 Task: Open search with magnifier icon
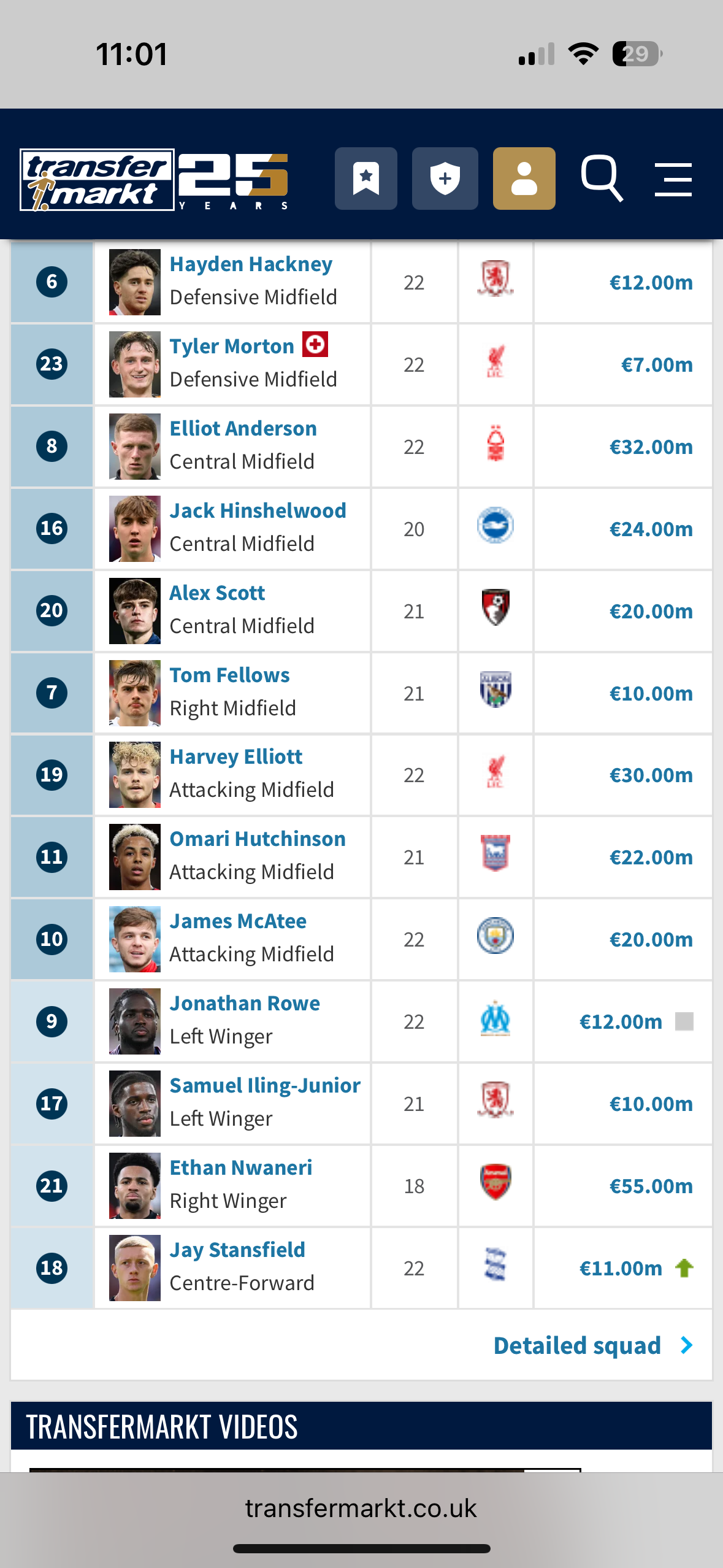tap(602, 179)
